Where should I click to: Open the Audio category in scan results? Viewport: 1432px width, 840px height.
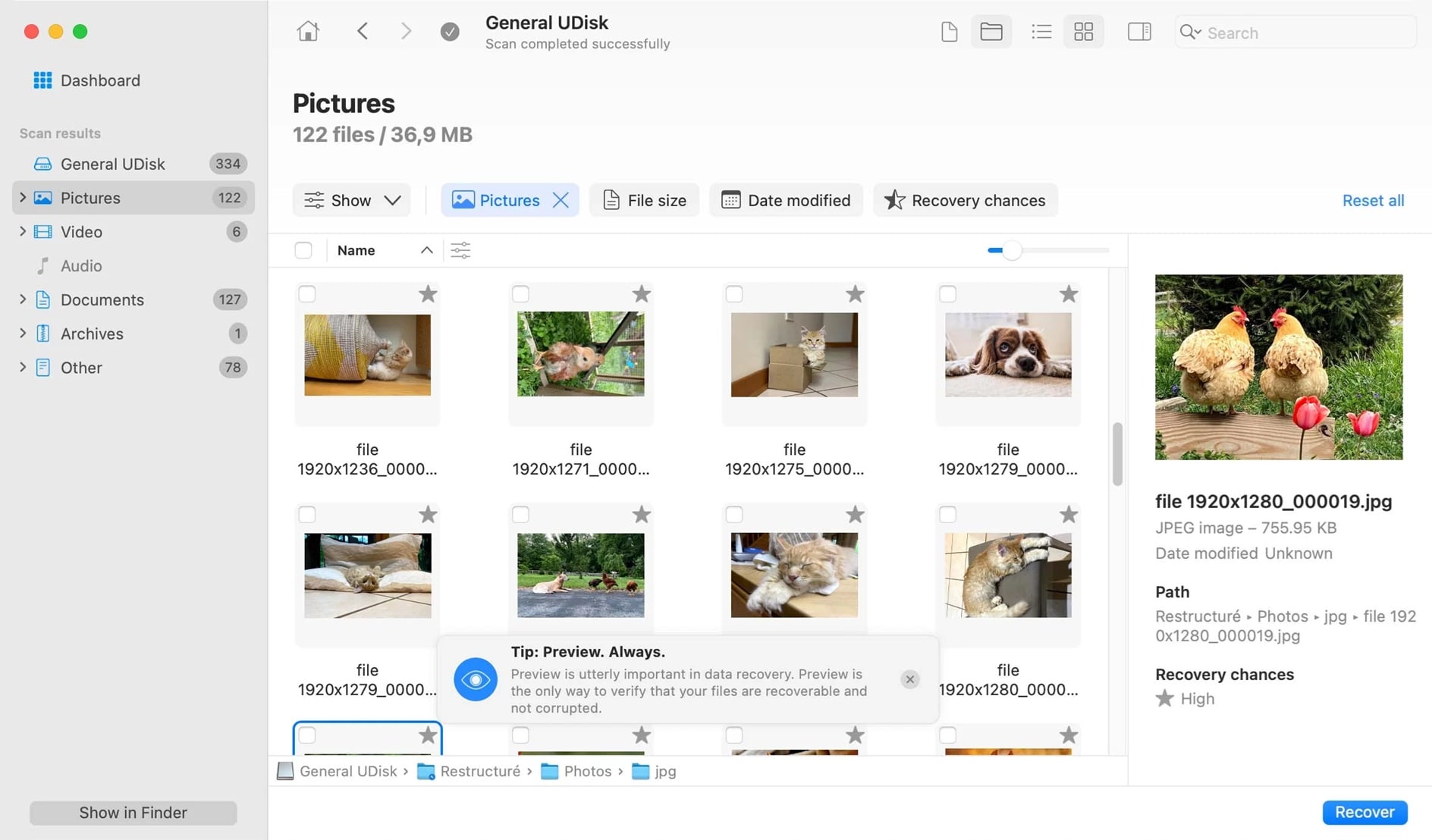tap(80, 265)
